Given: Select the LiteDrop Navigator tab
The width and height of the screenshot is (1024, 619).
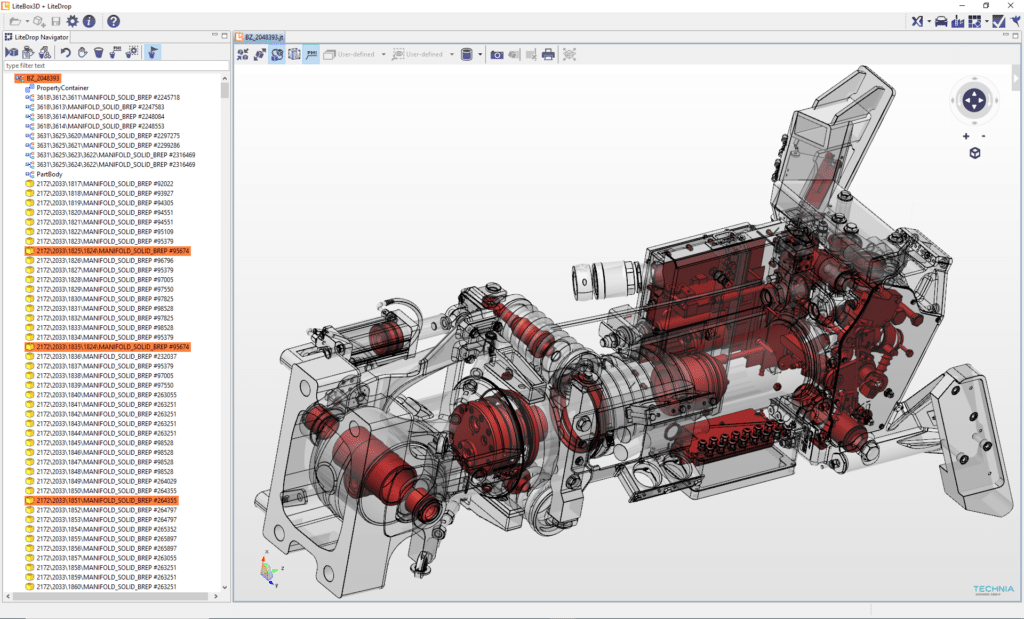Looking at the screenshot, I should point(36,37).
